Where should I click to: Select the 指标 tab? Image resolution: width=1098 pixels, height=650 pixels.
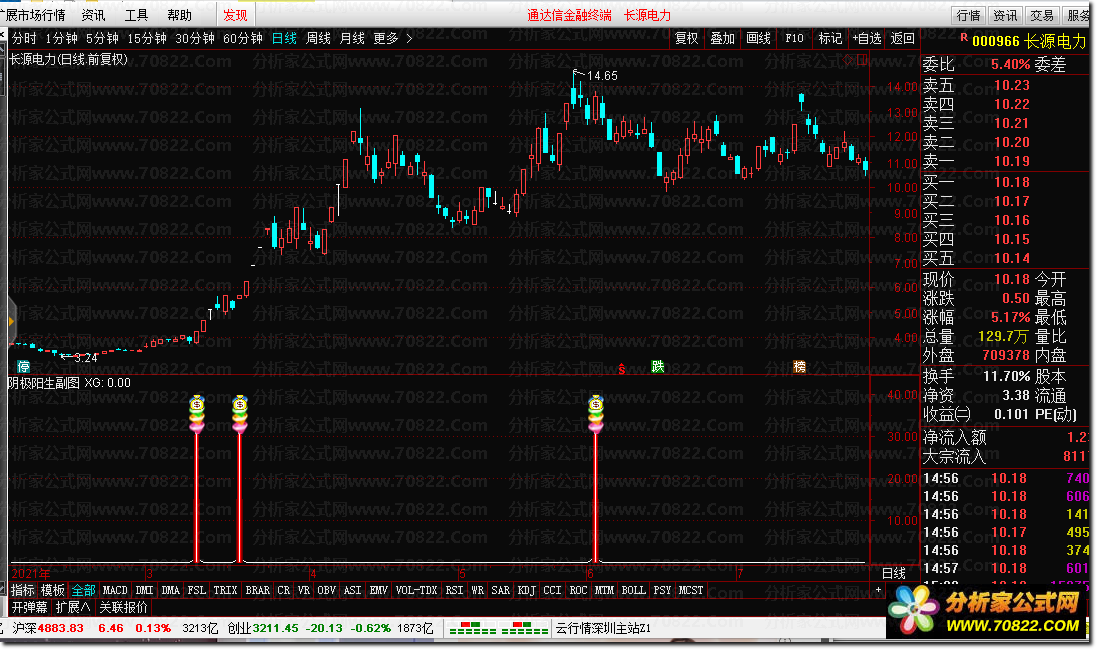point(22,590)
